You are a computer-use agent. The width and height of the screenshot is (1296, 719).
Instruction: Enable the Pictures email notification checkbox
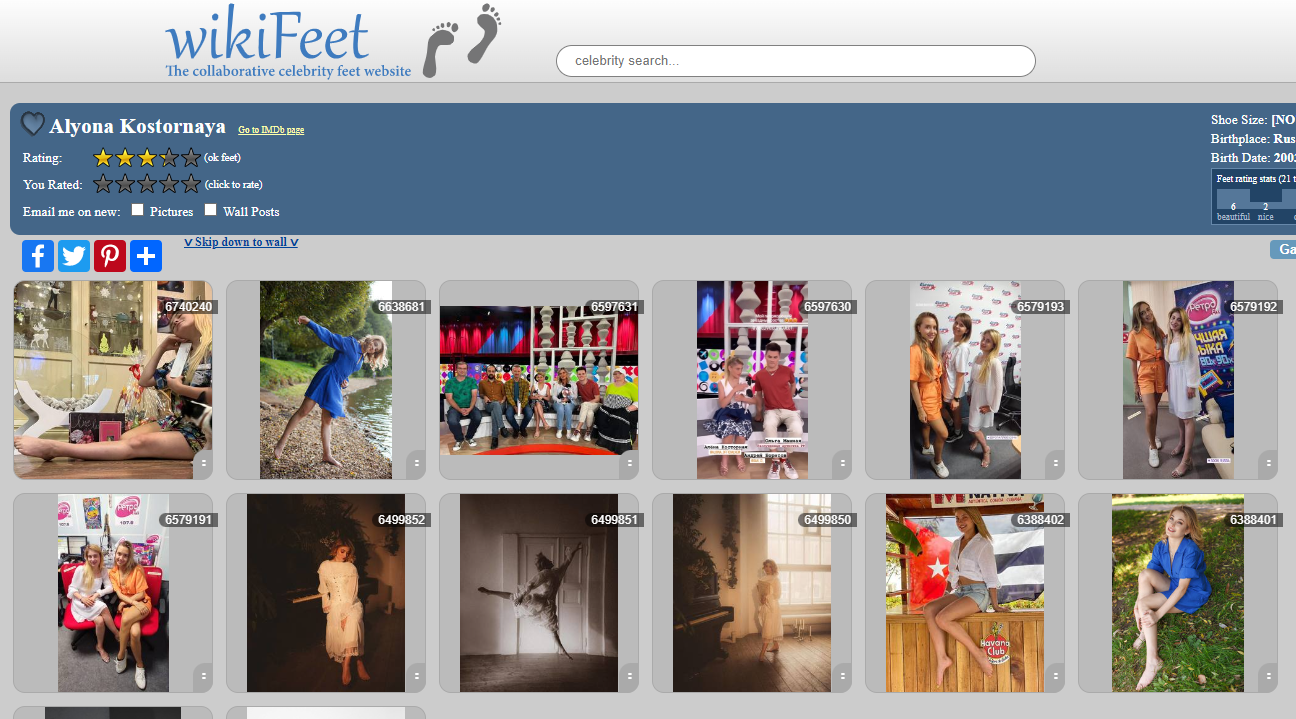click(x=138, y=210)
